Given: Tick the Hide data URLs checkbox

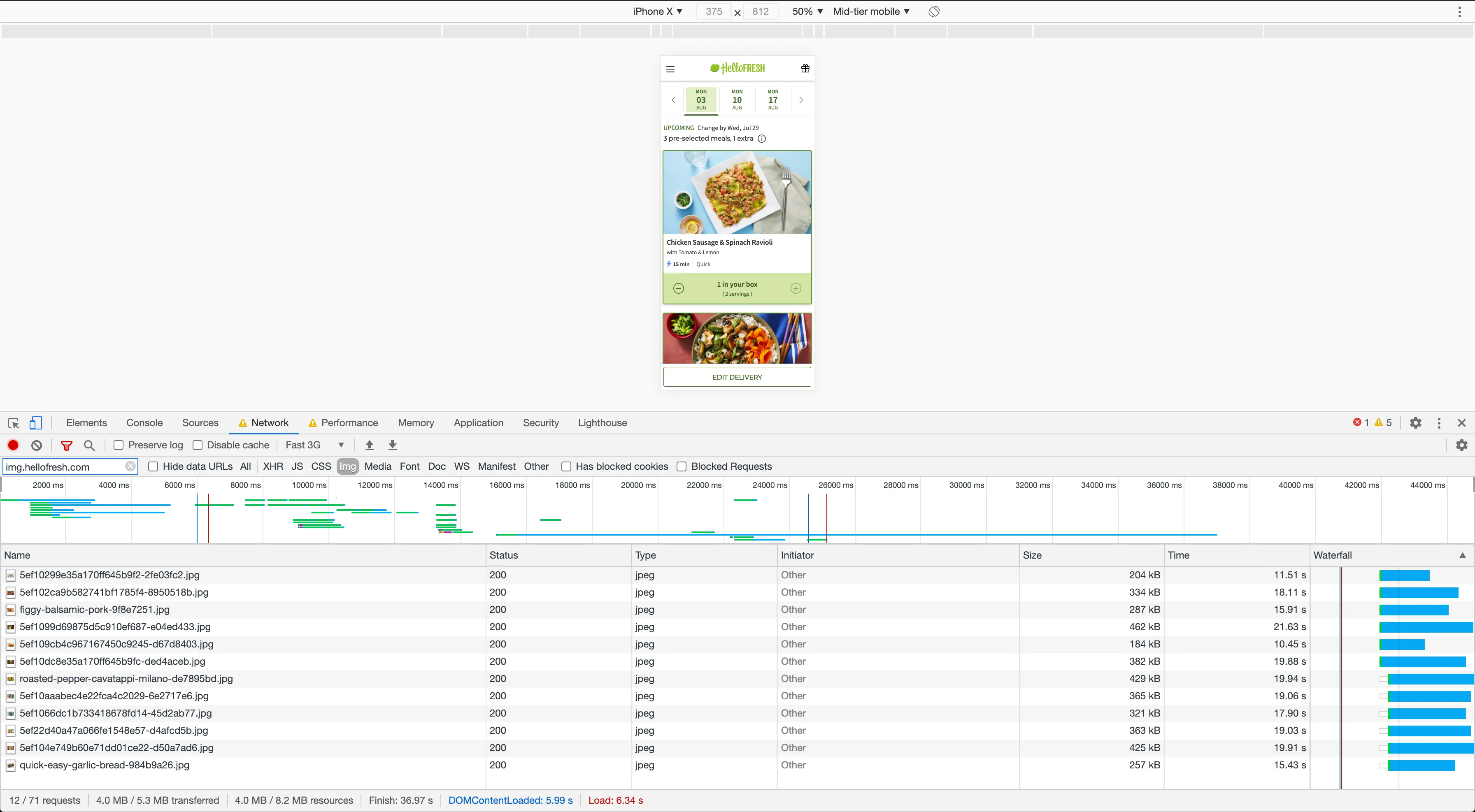Looking at the screenshot, I should point(153,466).
